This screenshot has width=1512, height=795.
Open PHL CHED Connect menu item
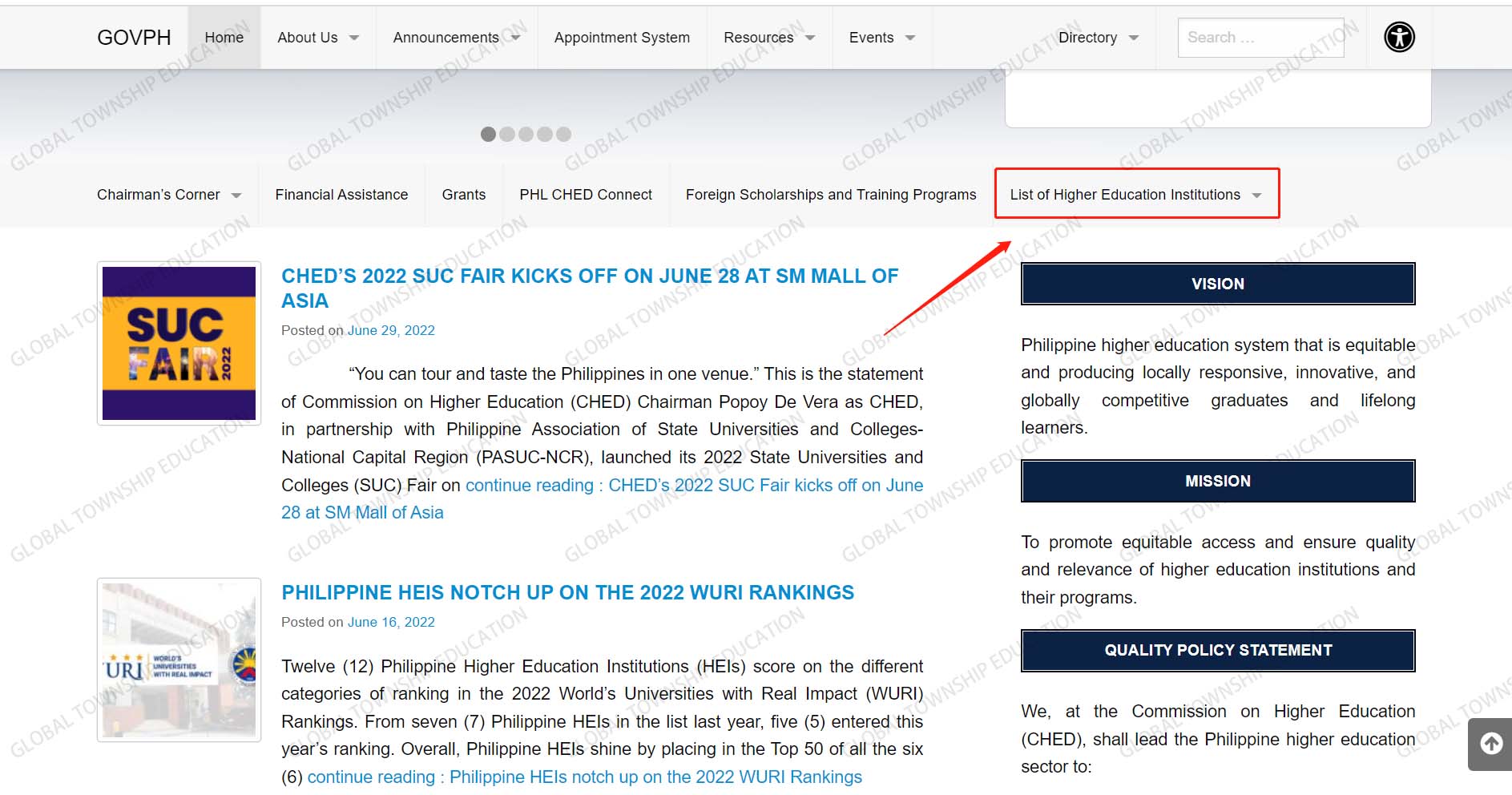coord(585,195)
